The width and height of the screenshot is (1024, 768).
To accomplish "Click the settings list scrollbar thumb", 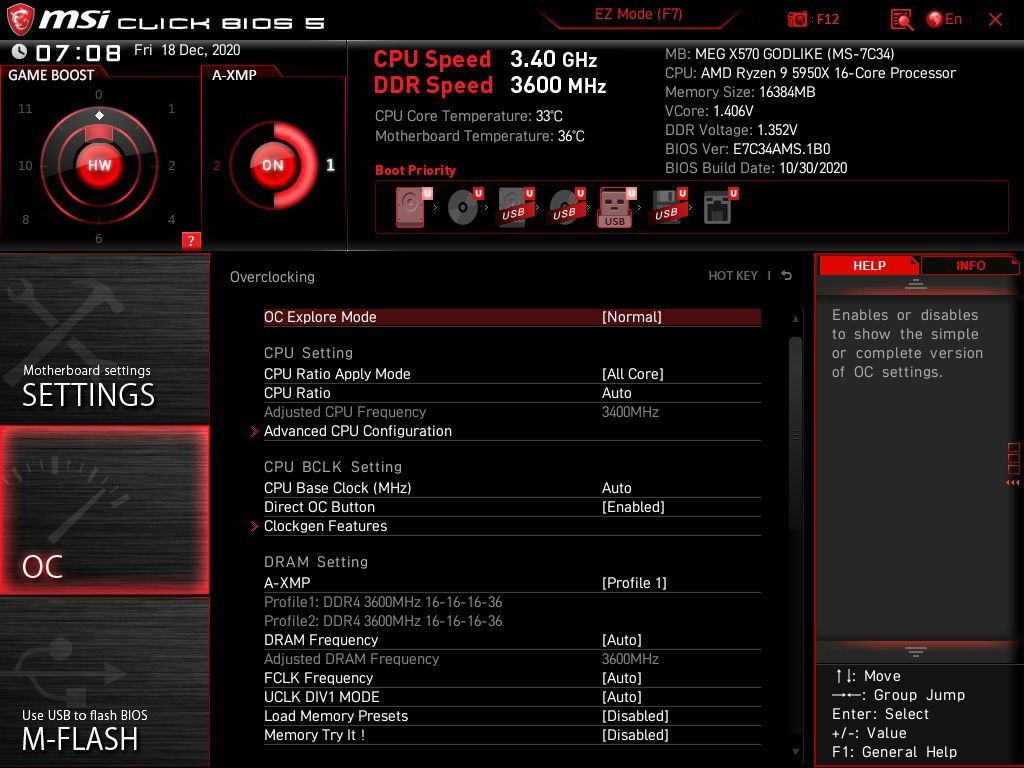I will pos(795,434).
